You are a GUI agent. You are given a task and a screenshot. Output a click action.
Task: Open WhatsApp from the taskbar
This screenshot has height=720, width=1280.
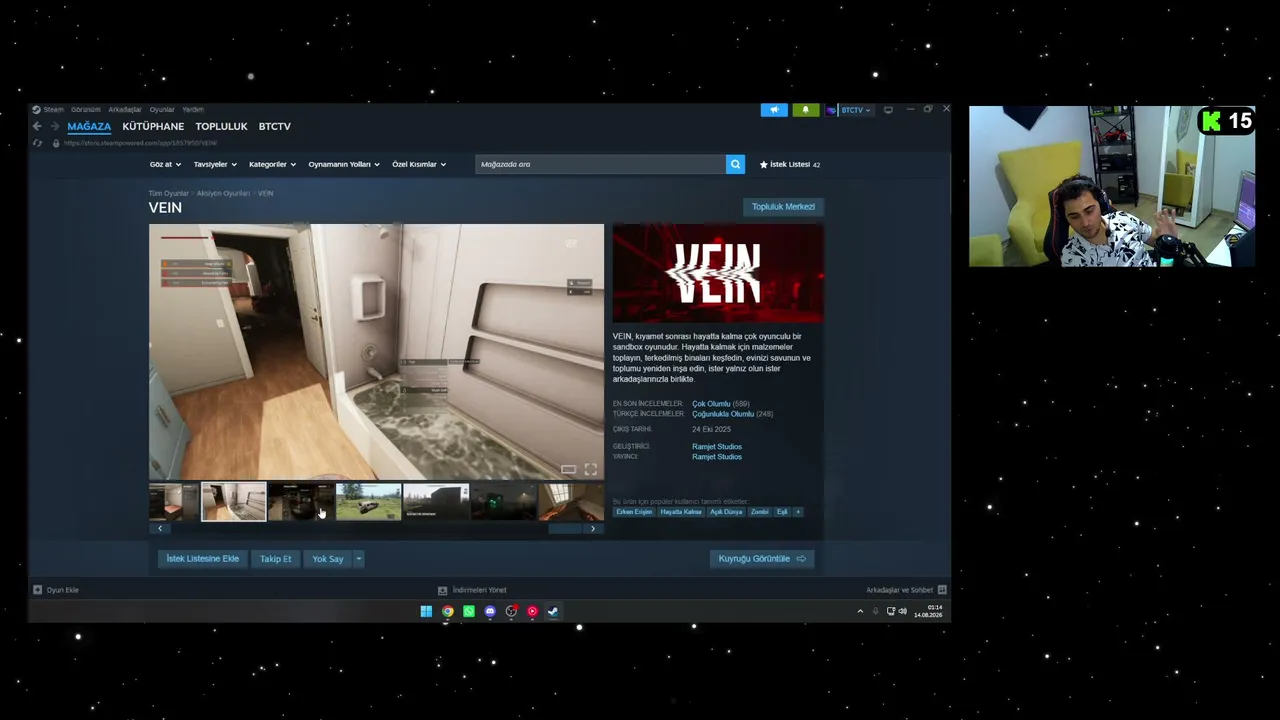tap(469, 611)
